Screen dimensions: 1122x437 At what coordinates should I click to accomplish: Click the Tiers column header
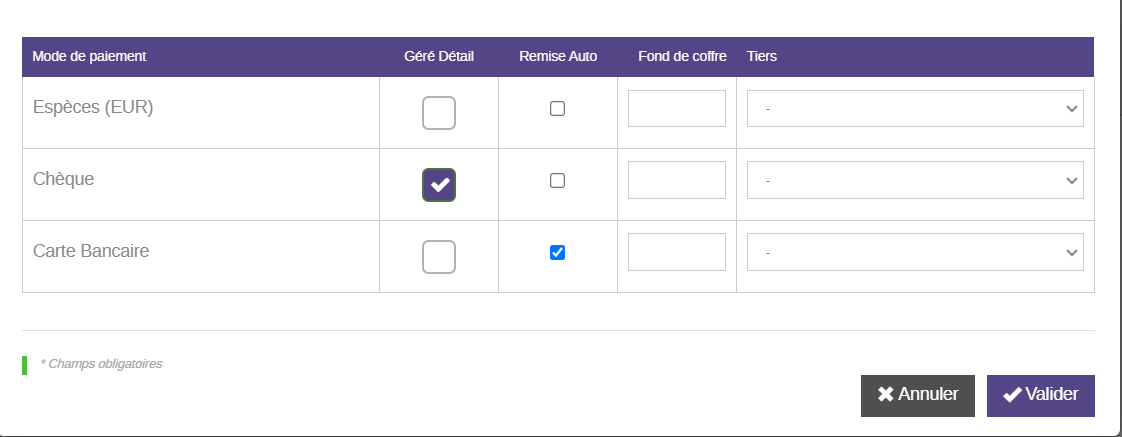click(762, 57)
